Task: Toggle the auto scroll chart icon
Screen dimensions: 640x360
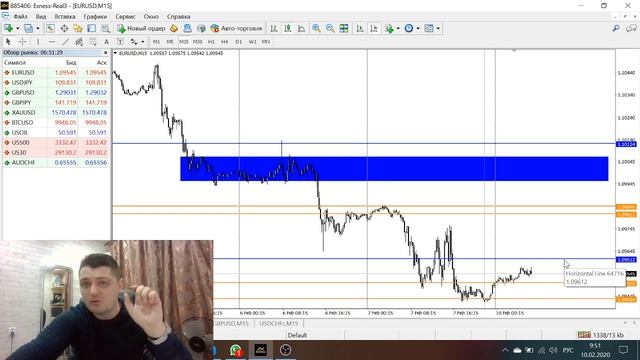Action: [360, 28]
